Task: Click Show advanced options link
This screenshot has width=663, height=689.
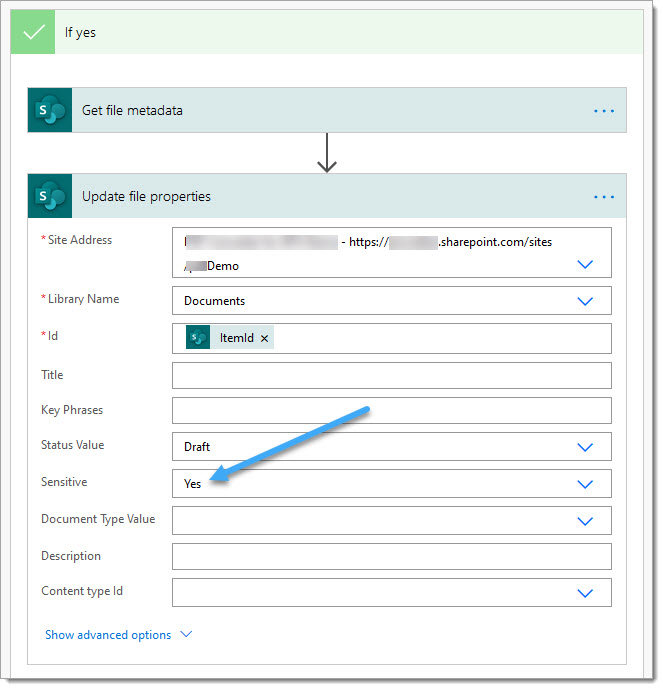Action: pyautogui.click(x=108, y=635)
